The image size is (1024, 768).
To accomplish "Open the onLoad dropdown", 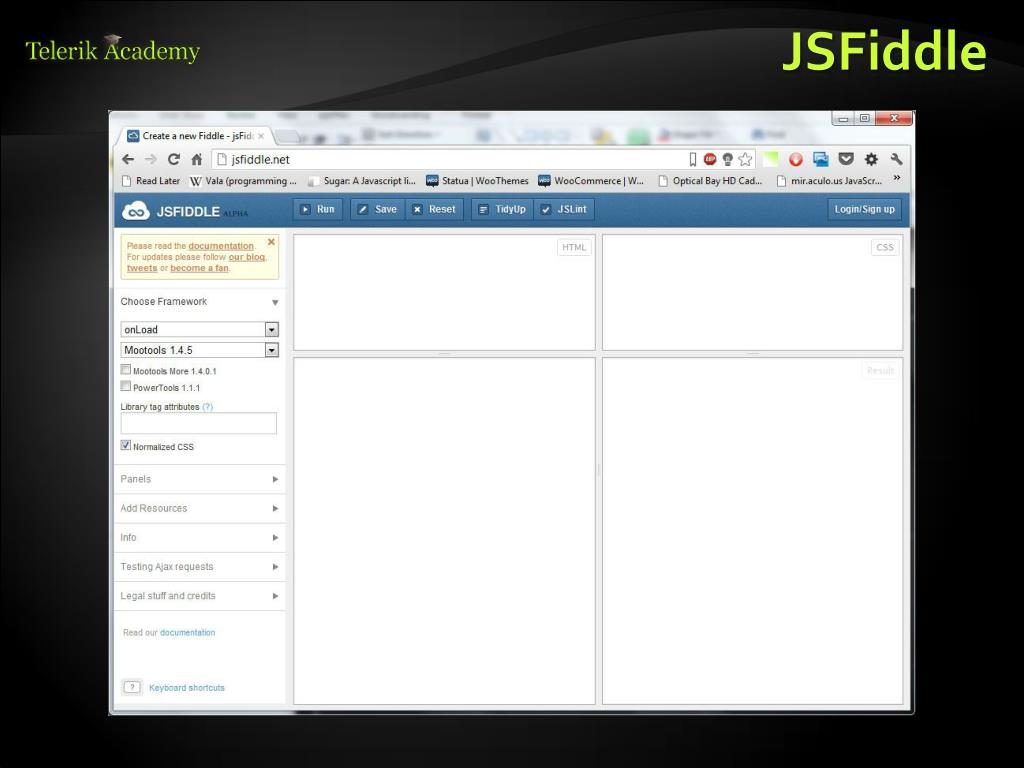I will 200,330.
